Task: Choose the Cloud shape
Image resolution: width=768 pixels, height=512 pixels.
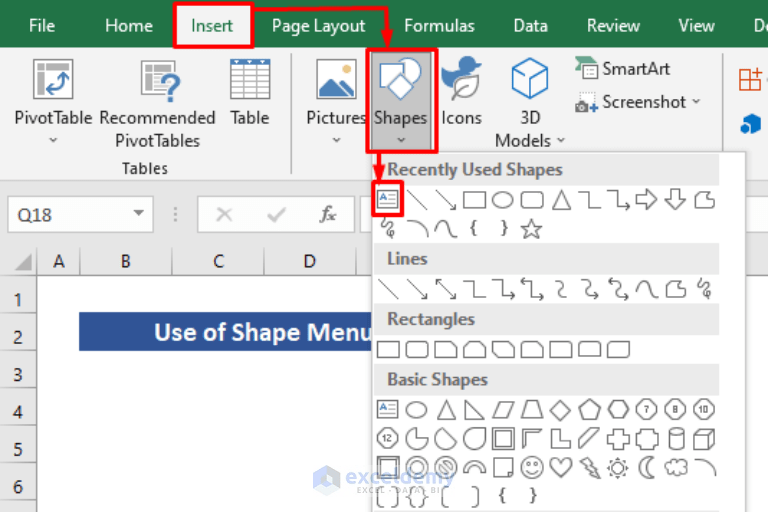Action: pyautogui.click(x=676, y=467)
